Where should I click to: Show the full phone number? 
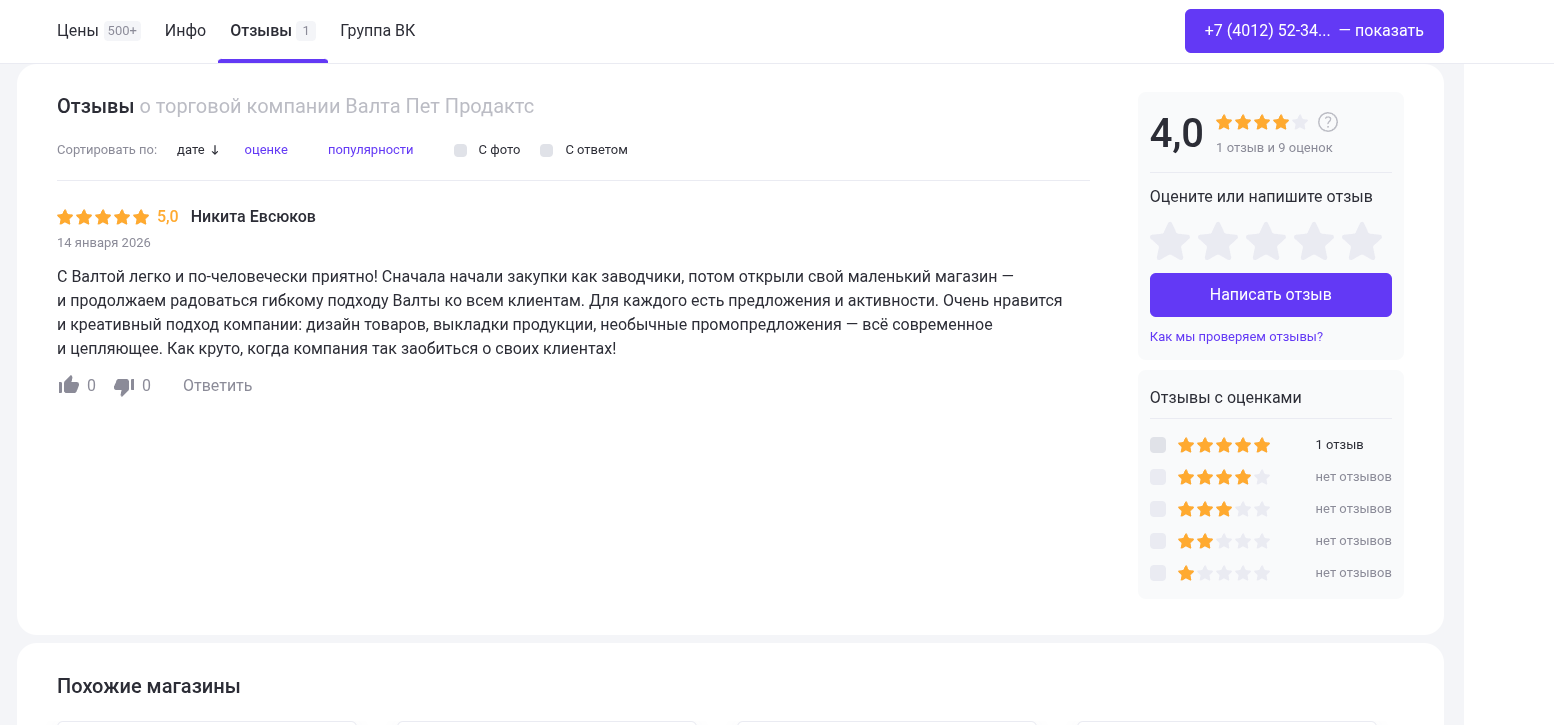pyautogui.click(x=1314, y=31)
